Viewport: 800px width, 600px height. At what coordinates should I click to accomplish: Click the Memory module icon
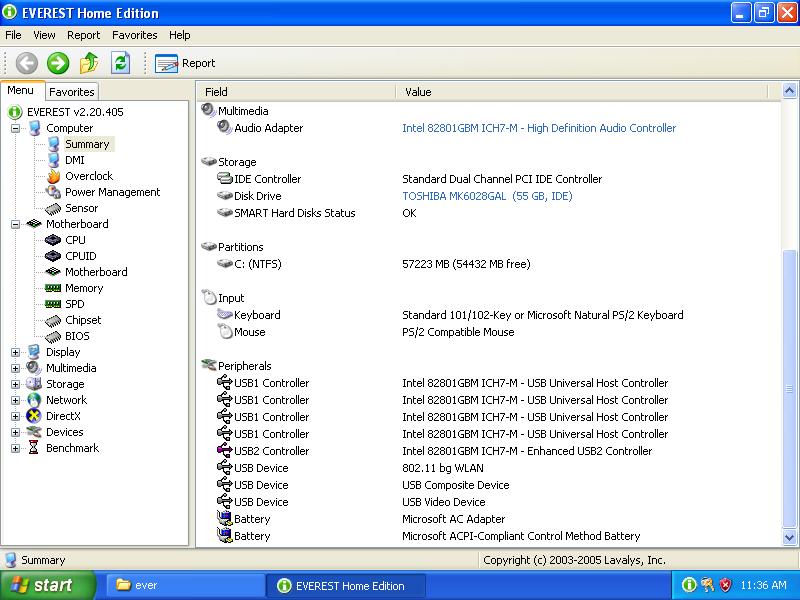53,288
